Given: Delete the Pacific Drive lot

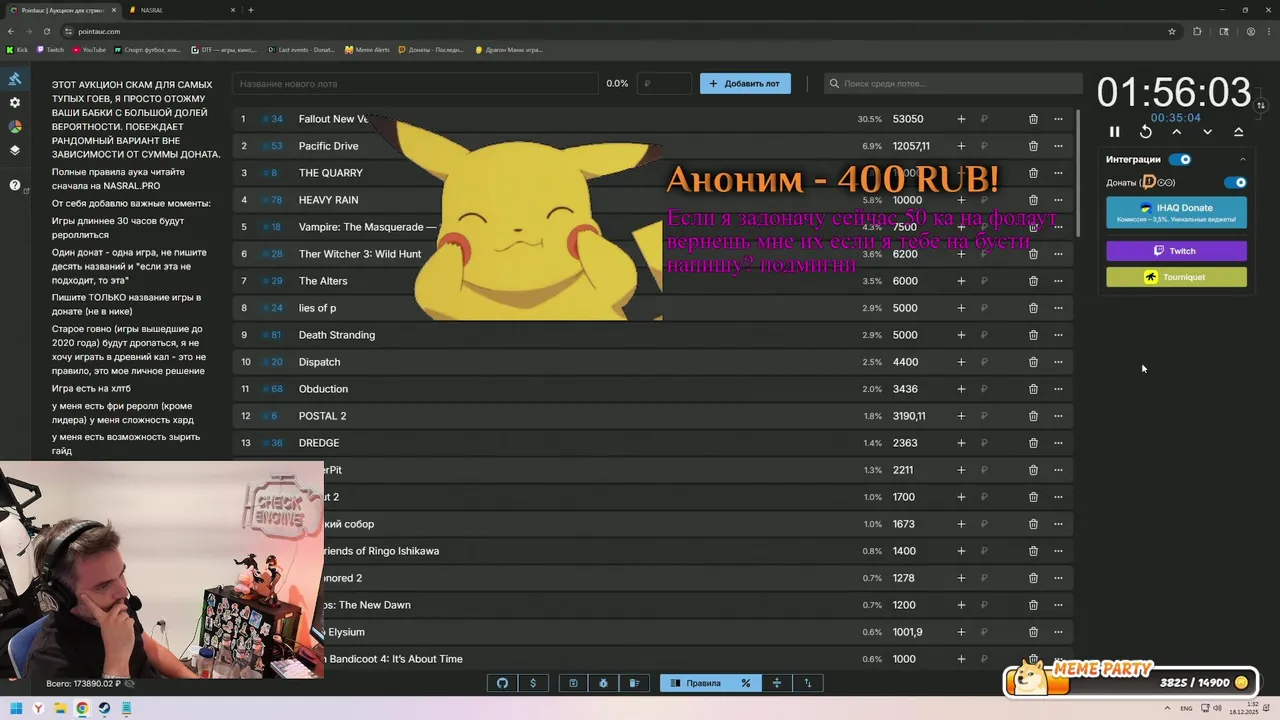Looking at the screenshot, I should click(x=1033, y=146).
